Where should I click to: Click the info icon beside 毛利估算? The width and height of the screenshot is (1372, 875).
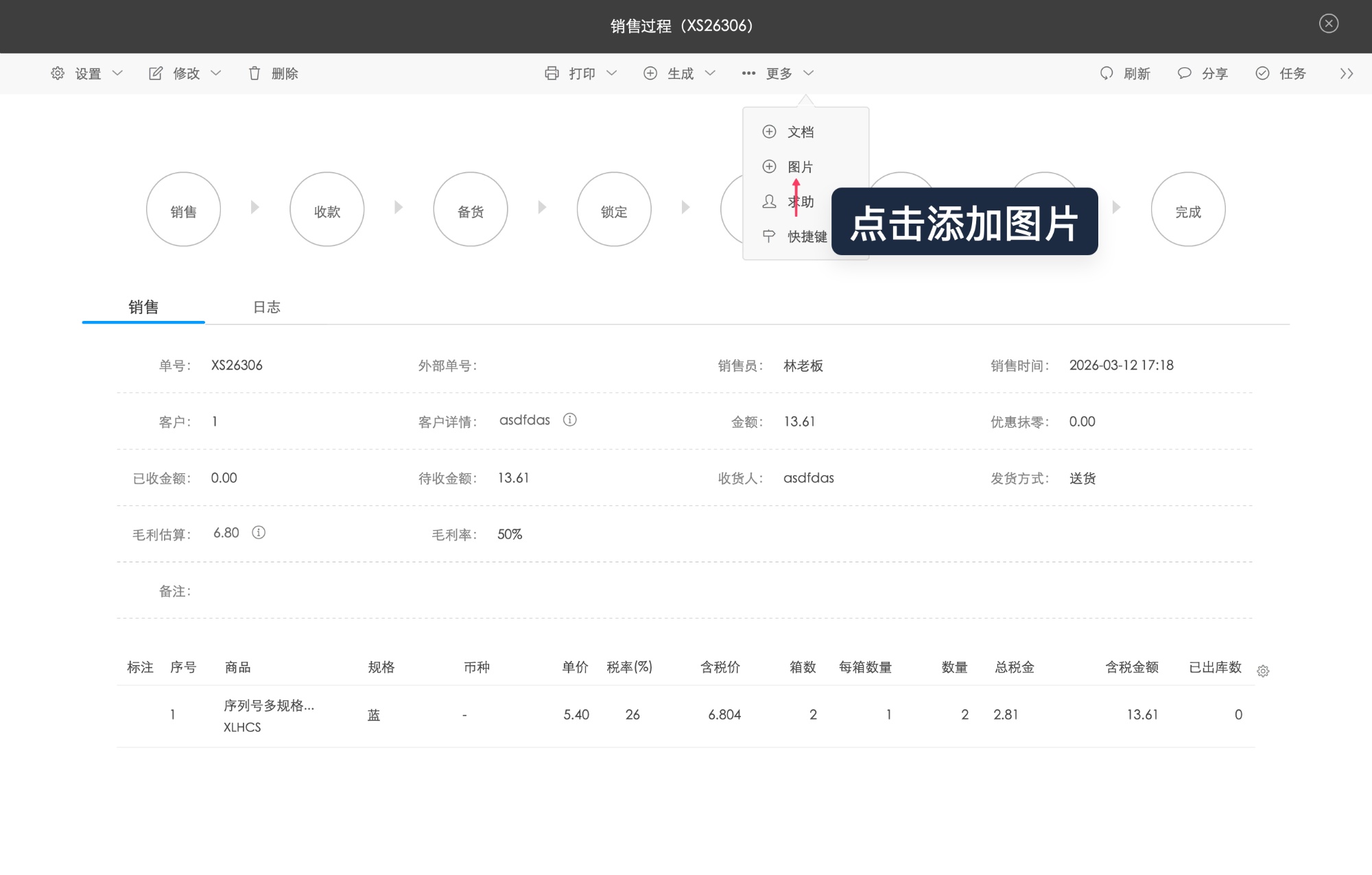(259, 533)
